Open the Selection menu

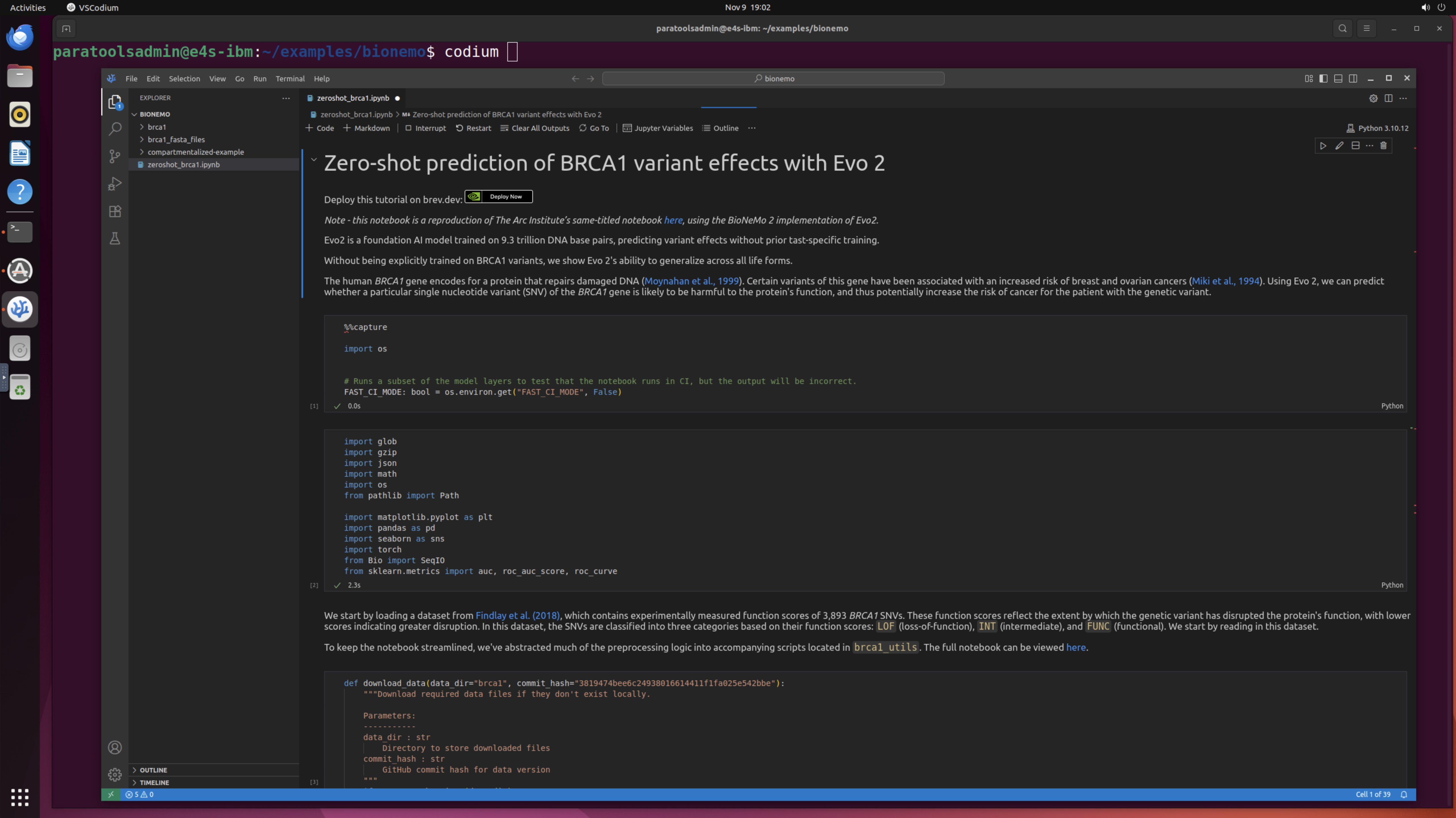click(184, 79)
